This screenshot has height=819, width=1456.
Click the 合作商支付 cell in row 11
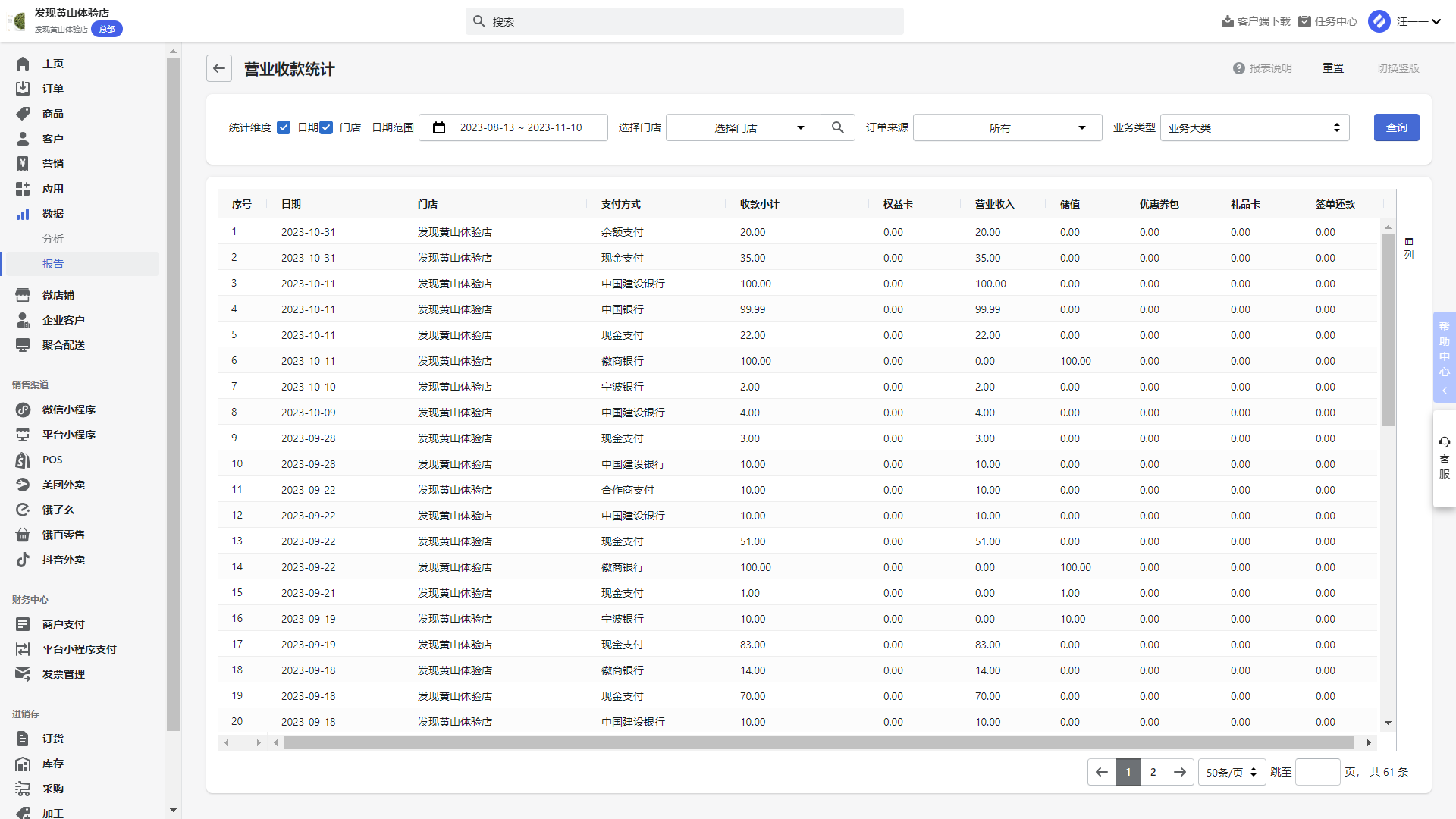[628, 490]
